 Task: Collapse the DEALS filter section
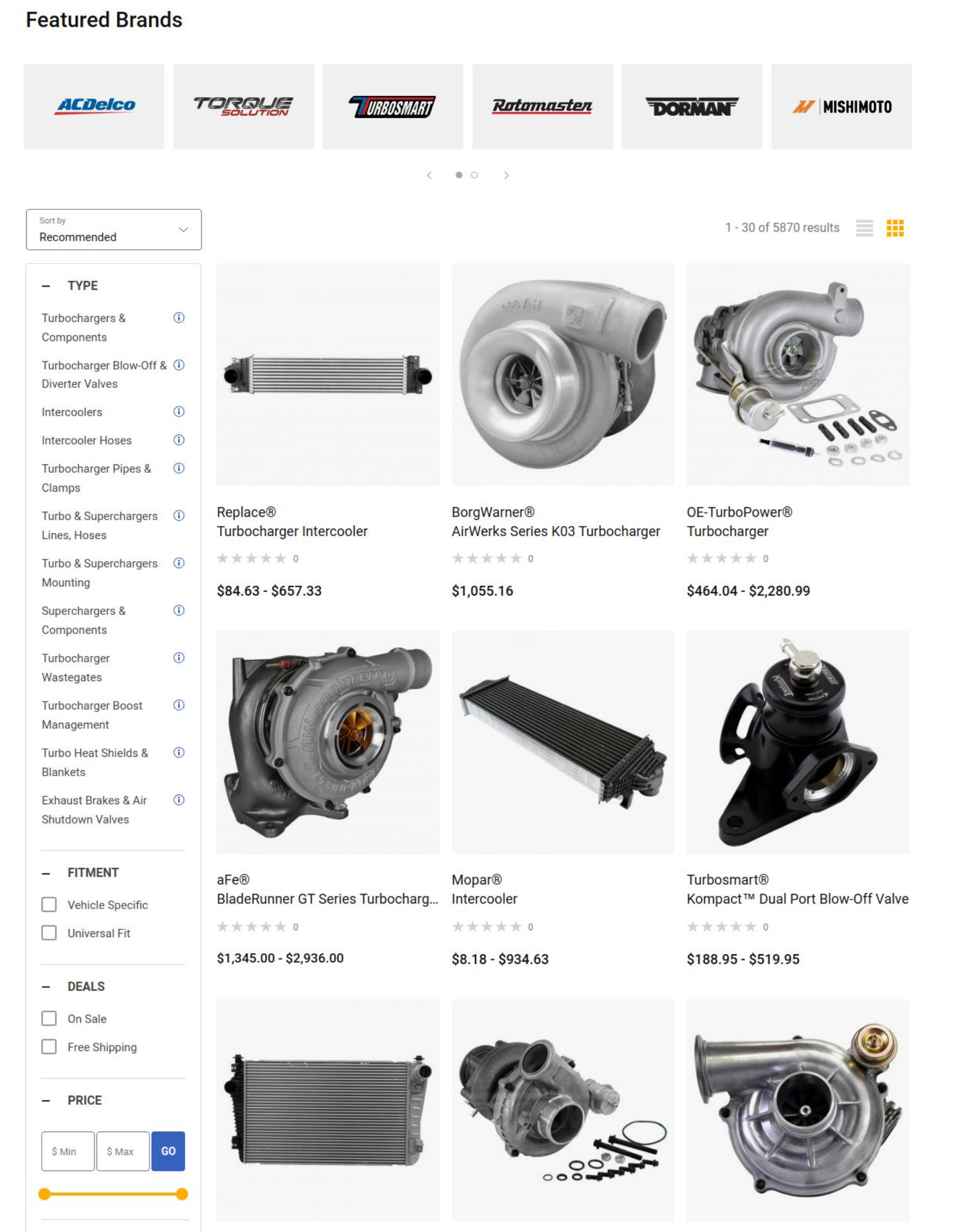46,987
